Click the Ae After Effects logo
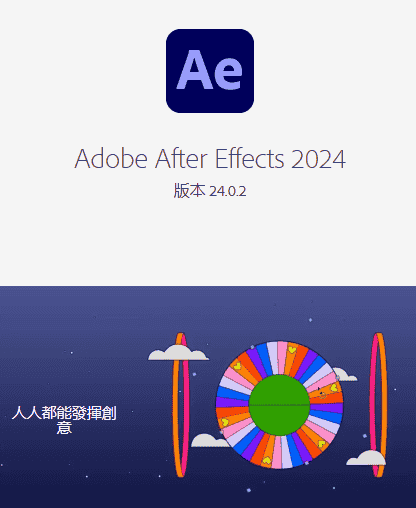The height and width of the screenshot is (508, 416). point(210,71)
